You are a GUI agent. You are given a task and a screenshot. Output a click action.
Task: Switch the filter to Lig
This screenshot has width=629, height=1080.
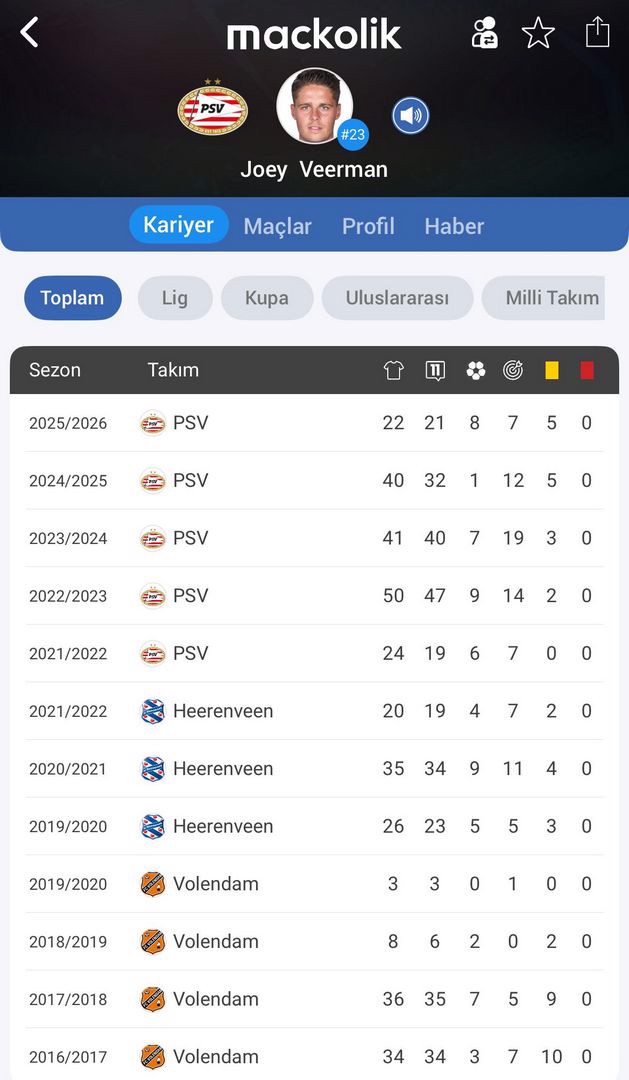(x=175, y=298)
